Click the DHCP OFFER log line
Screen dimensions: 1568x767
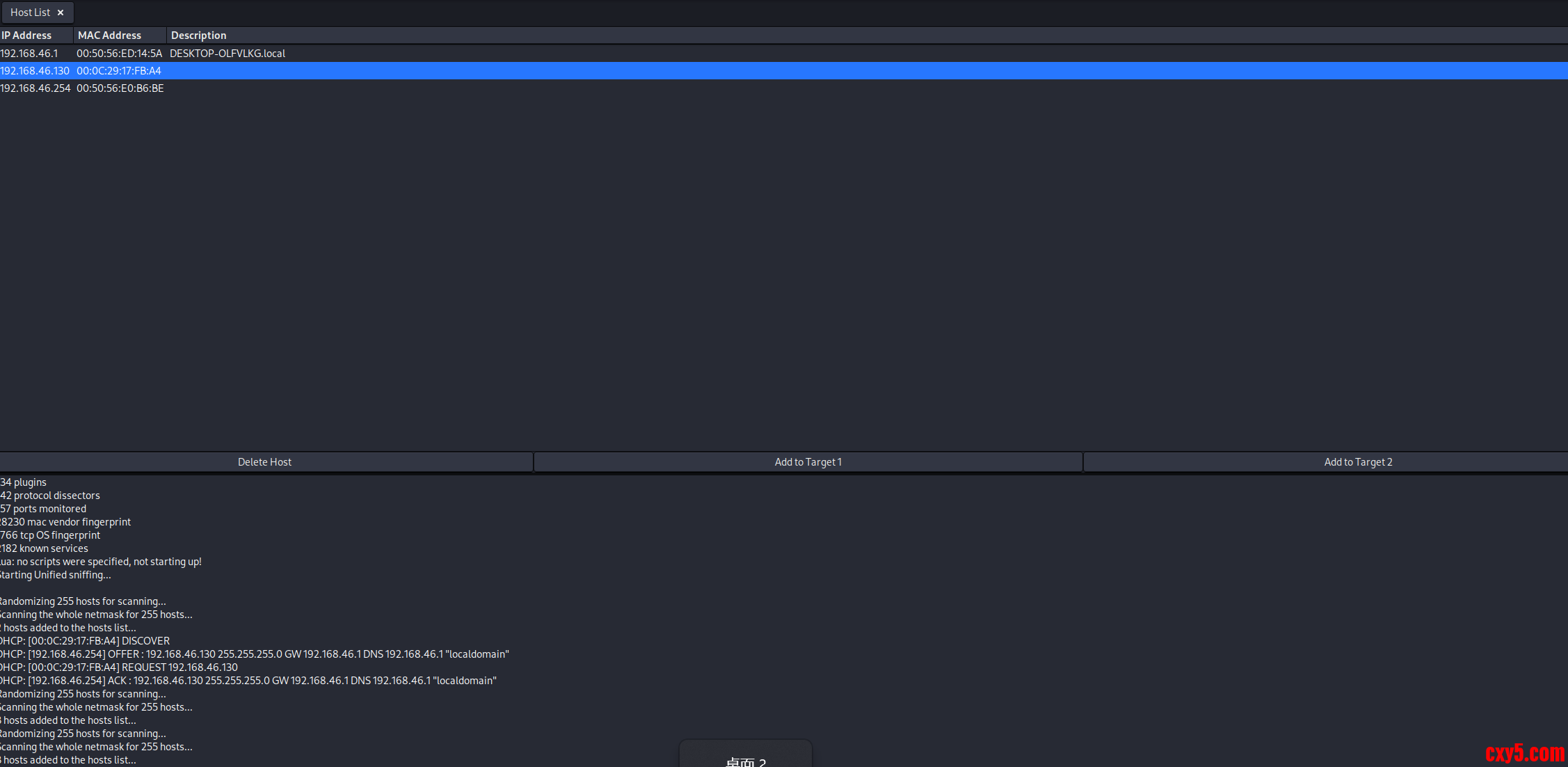[x=254, y=654]
